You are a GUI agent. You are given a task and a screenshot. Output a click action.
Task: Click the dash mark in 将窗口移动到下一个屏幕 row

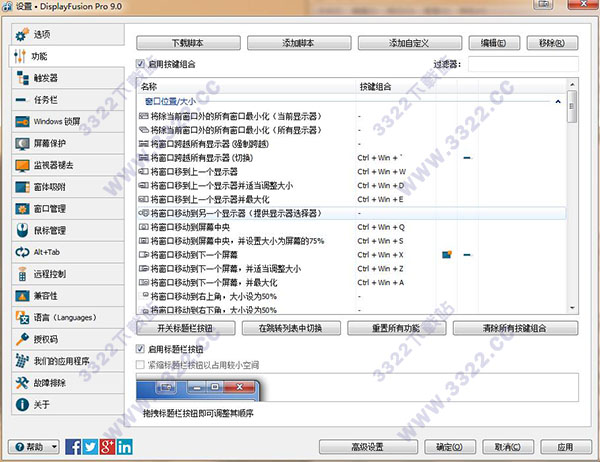coord(467,255)
